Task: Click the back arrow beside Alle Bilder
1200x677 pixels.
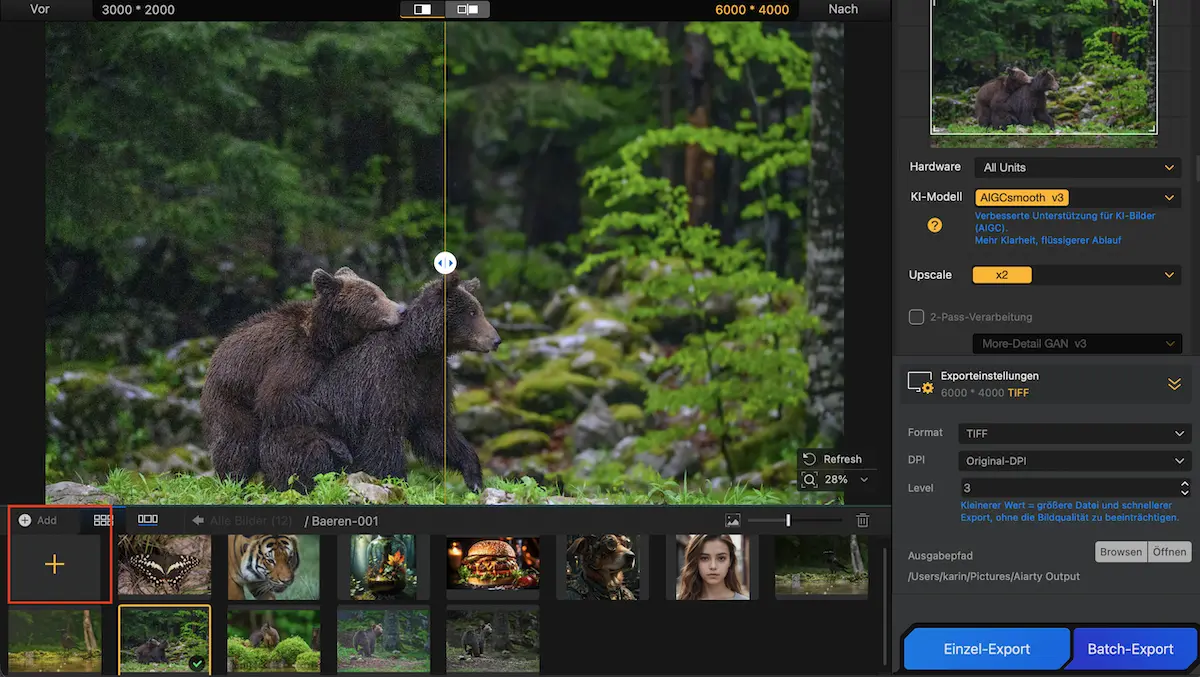Action: pos(198,520)
